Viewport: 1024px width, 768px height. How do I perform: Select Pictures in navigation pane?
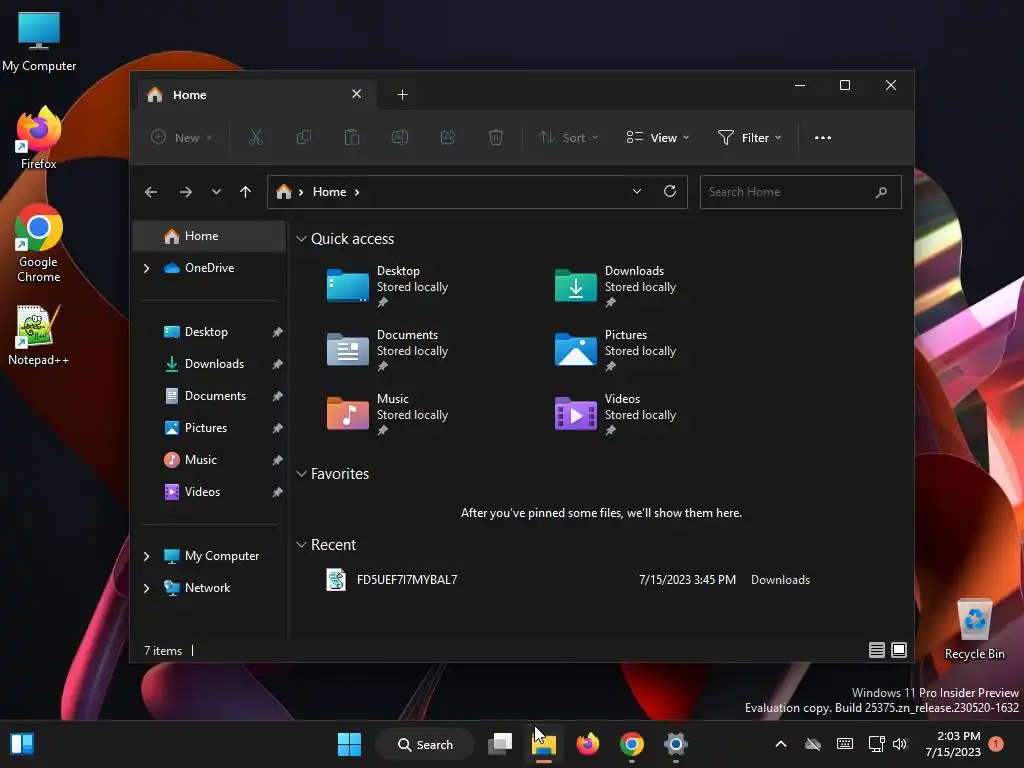coord(209,428)
